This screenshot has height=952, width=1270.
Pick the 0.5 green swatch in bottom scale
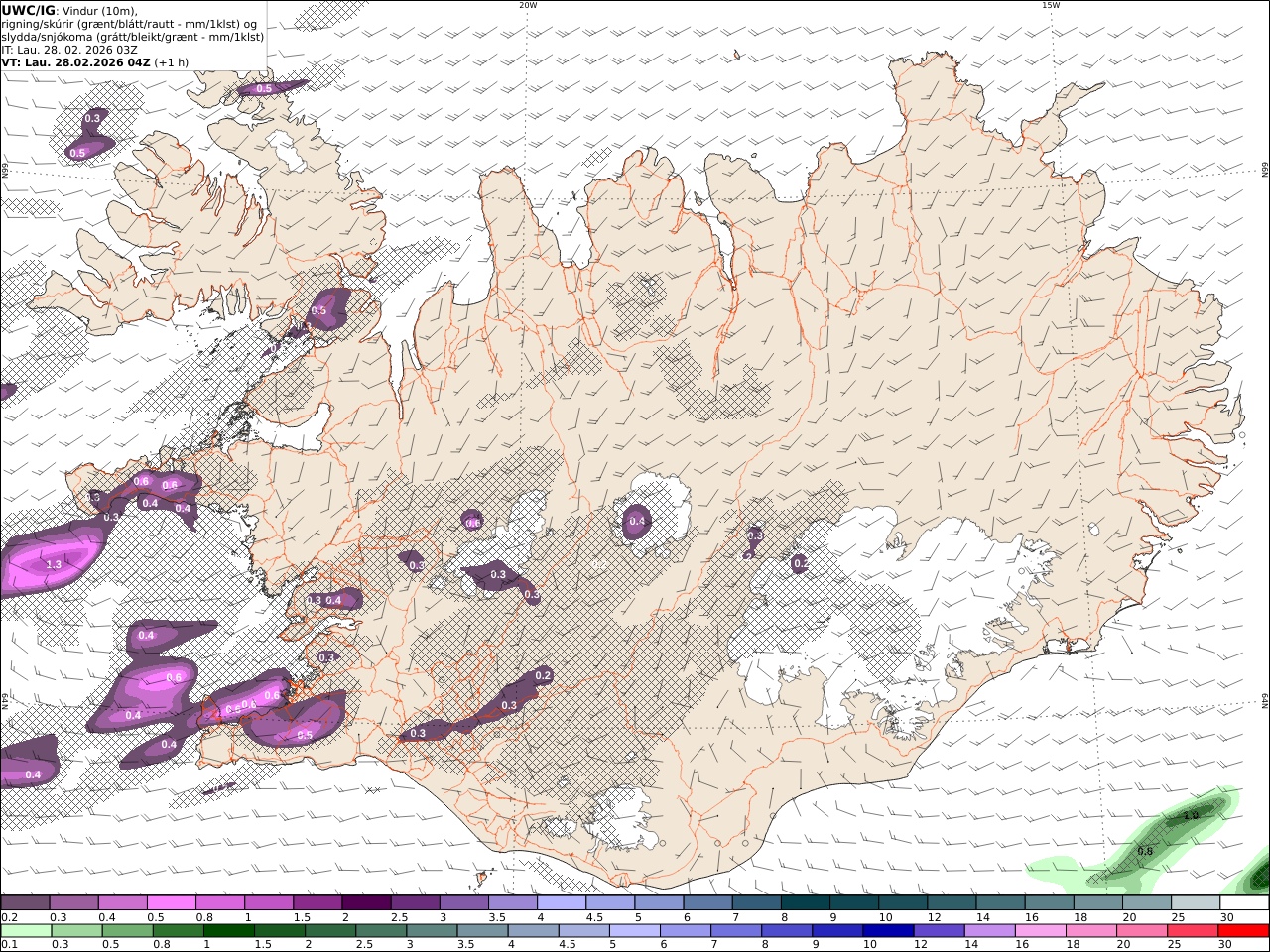coord(127,930)
